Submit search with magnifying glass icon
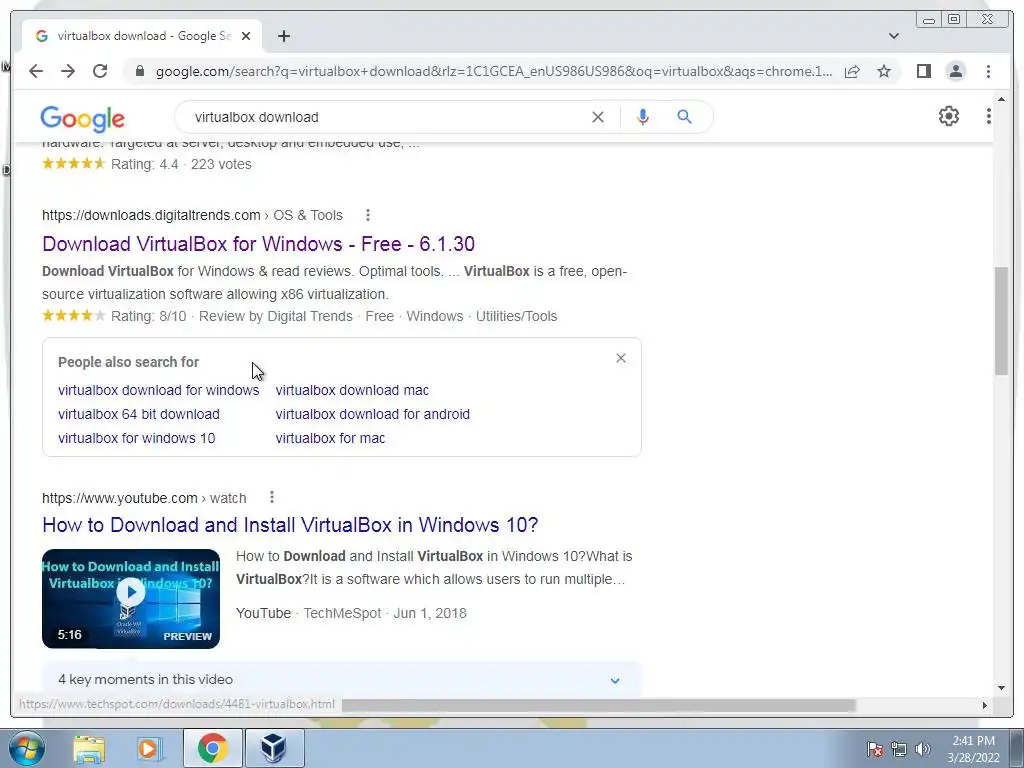Screen dimensions: 1024x768 pyautogui.click(x=684, y=117)
